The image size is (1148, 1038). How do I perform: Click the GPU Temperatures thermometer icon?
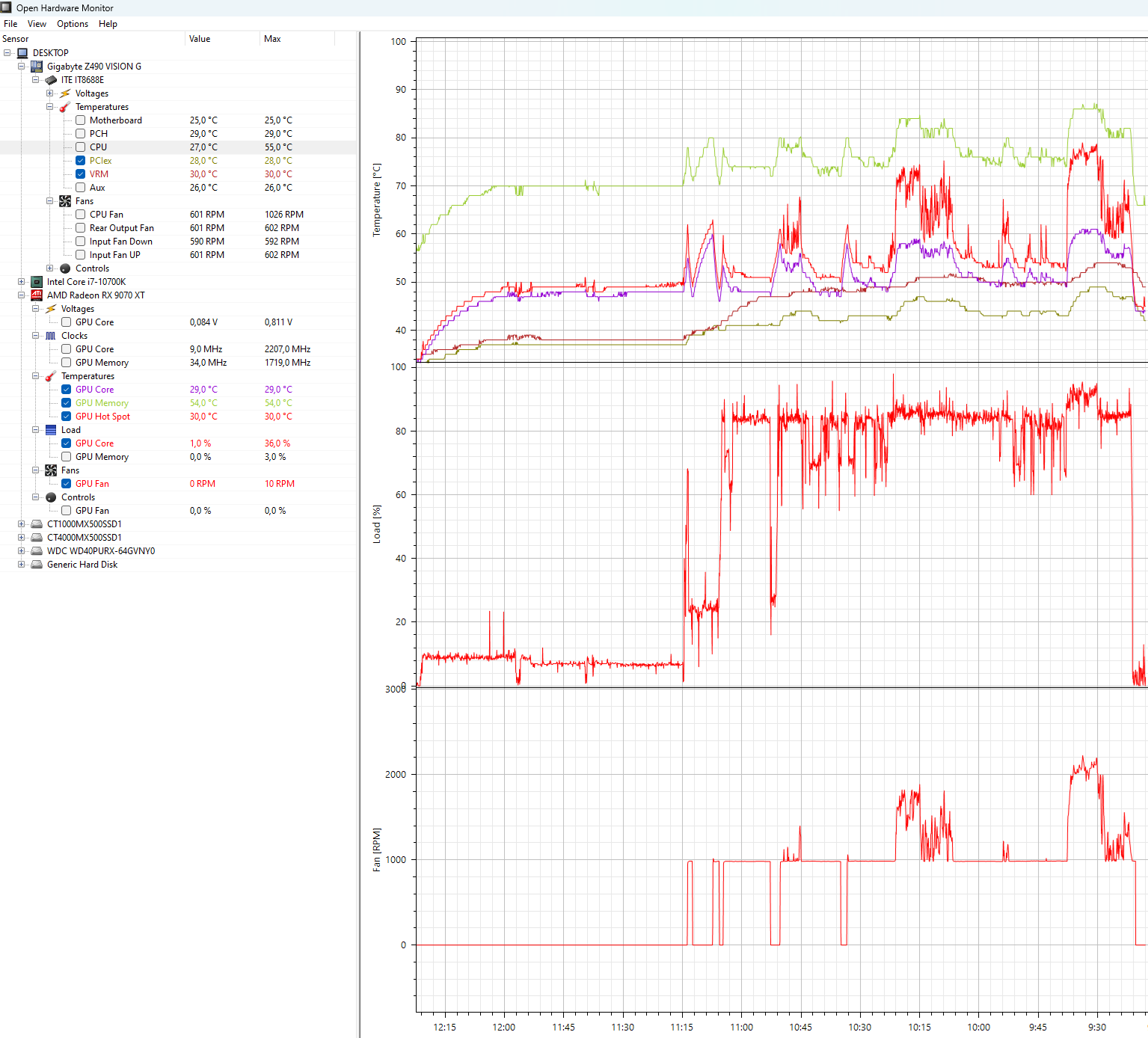coord(51,376)
